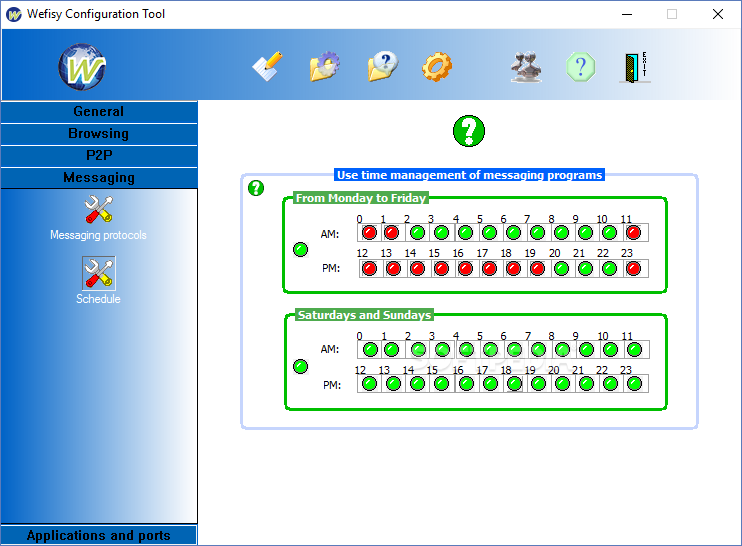Click the notepad with pencil toolbar icon
Screen dimensions: 742x546
[x=267, y=66]
